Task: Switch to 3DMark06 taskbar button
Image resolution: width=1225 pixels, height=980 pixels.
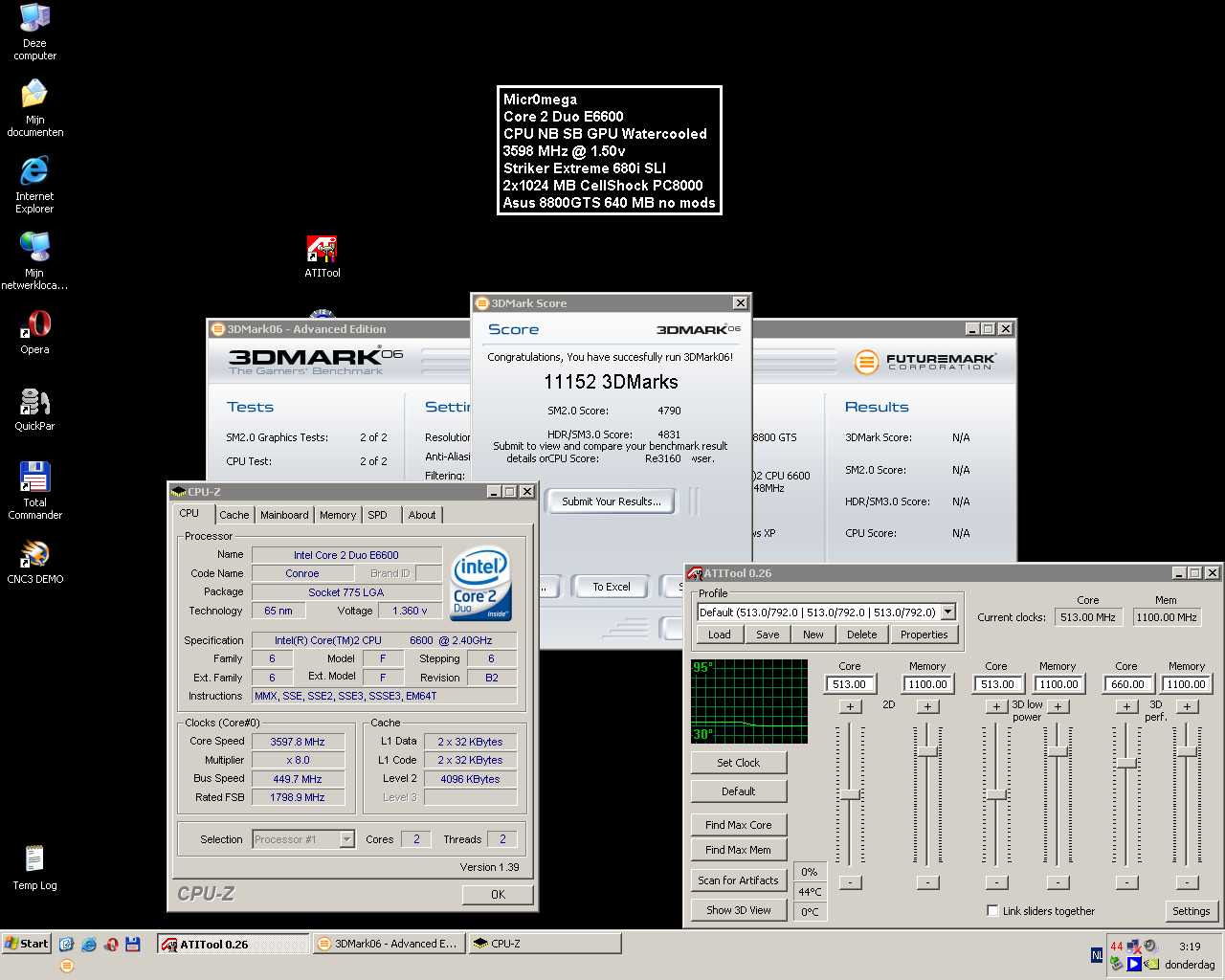Action: (389, 944)
